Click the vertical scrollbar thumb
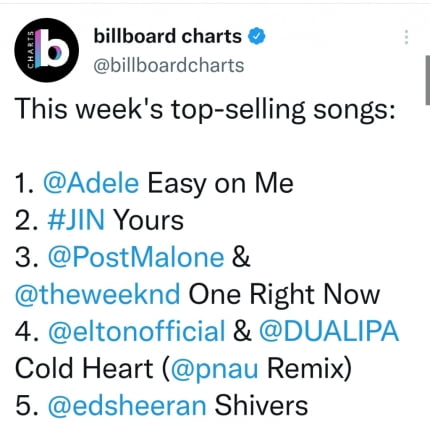This screenshot has width=430, height=427. click(x=428, y=80)
